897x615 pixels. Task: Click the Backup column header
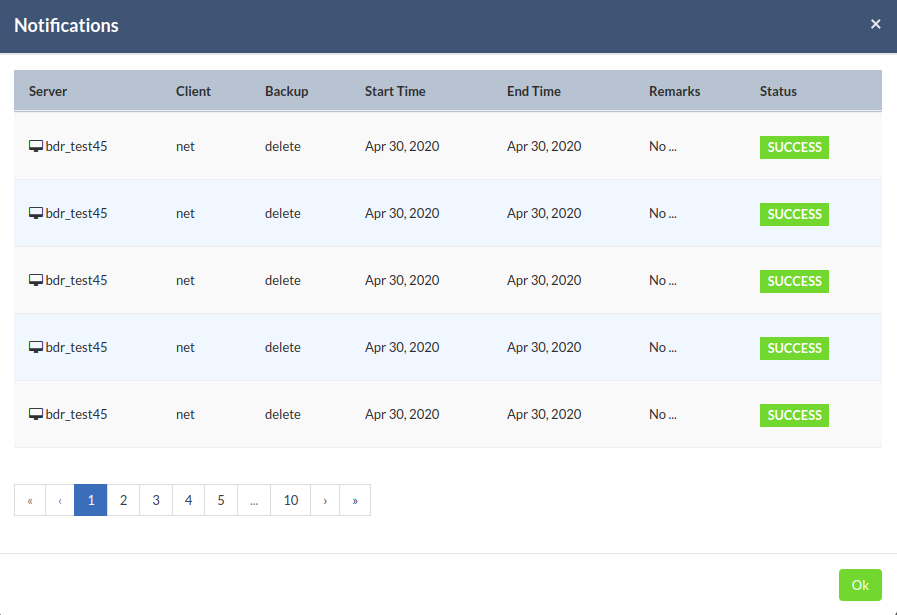click(x=287, y=91)
